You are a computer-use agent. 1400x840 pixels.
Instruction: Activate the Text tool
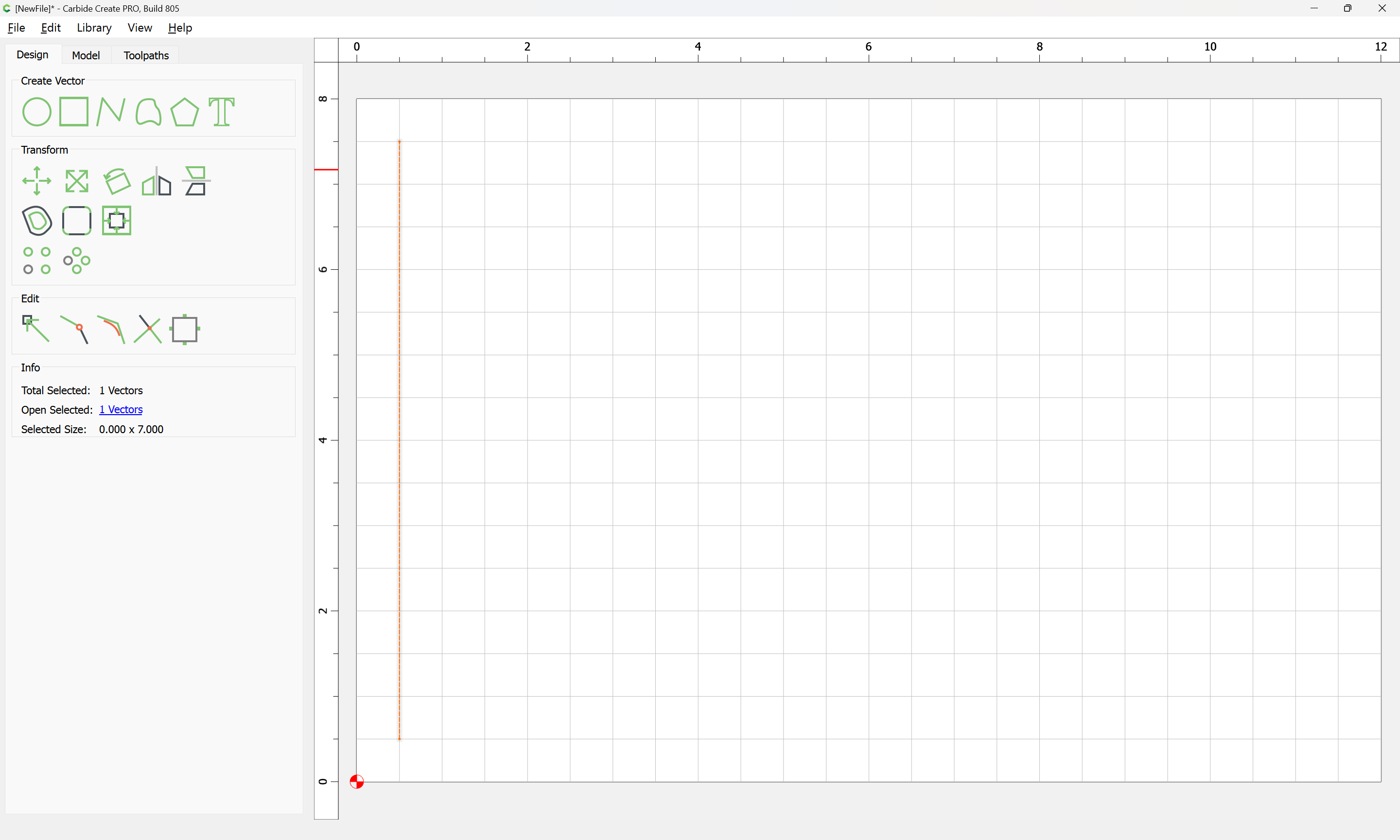[221, 112]
